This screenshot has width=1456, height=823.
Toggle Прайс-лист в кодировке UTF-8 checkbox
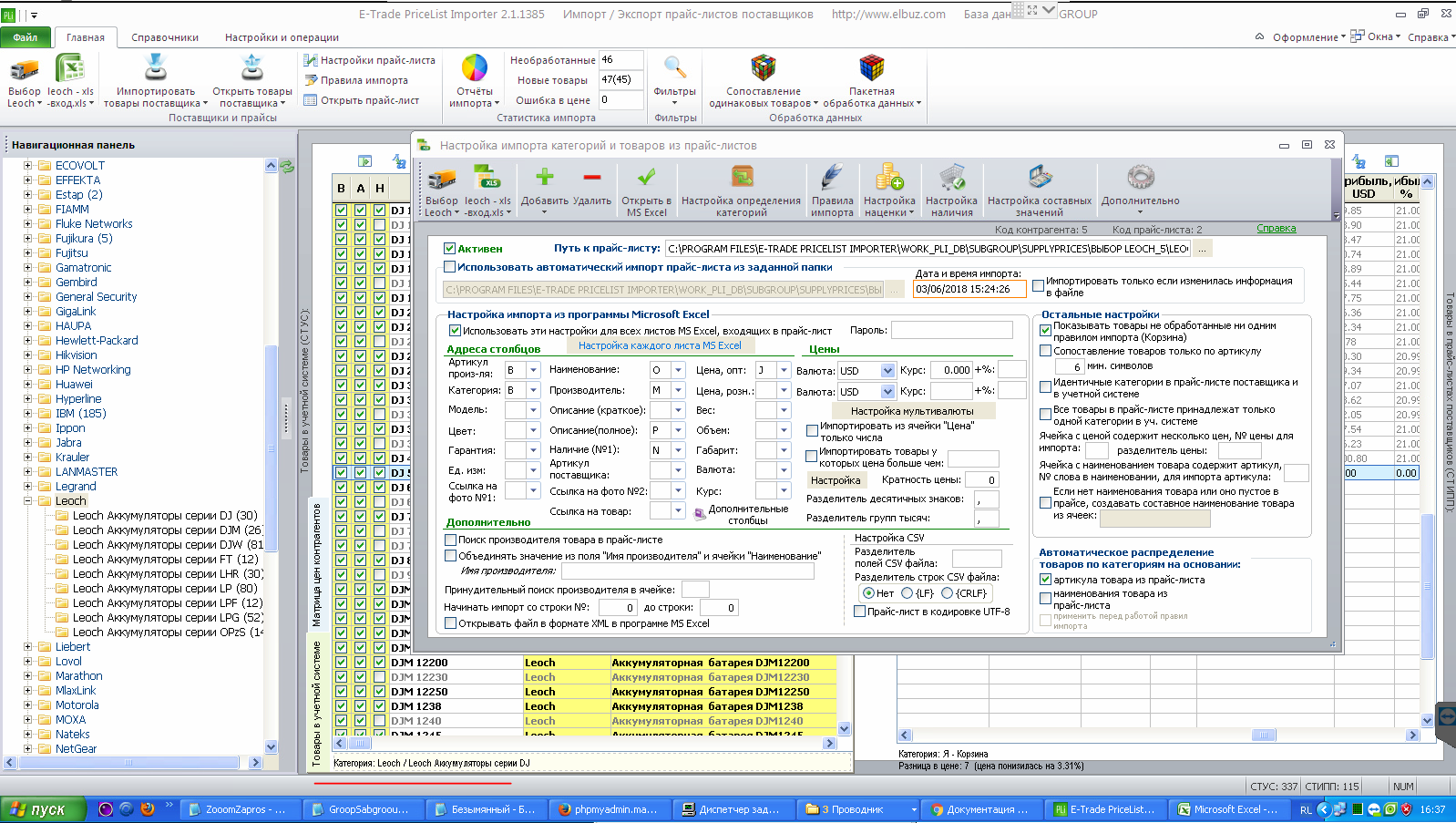click(859, 612)
